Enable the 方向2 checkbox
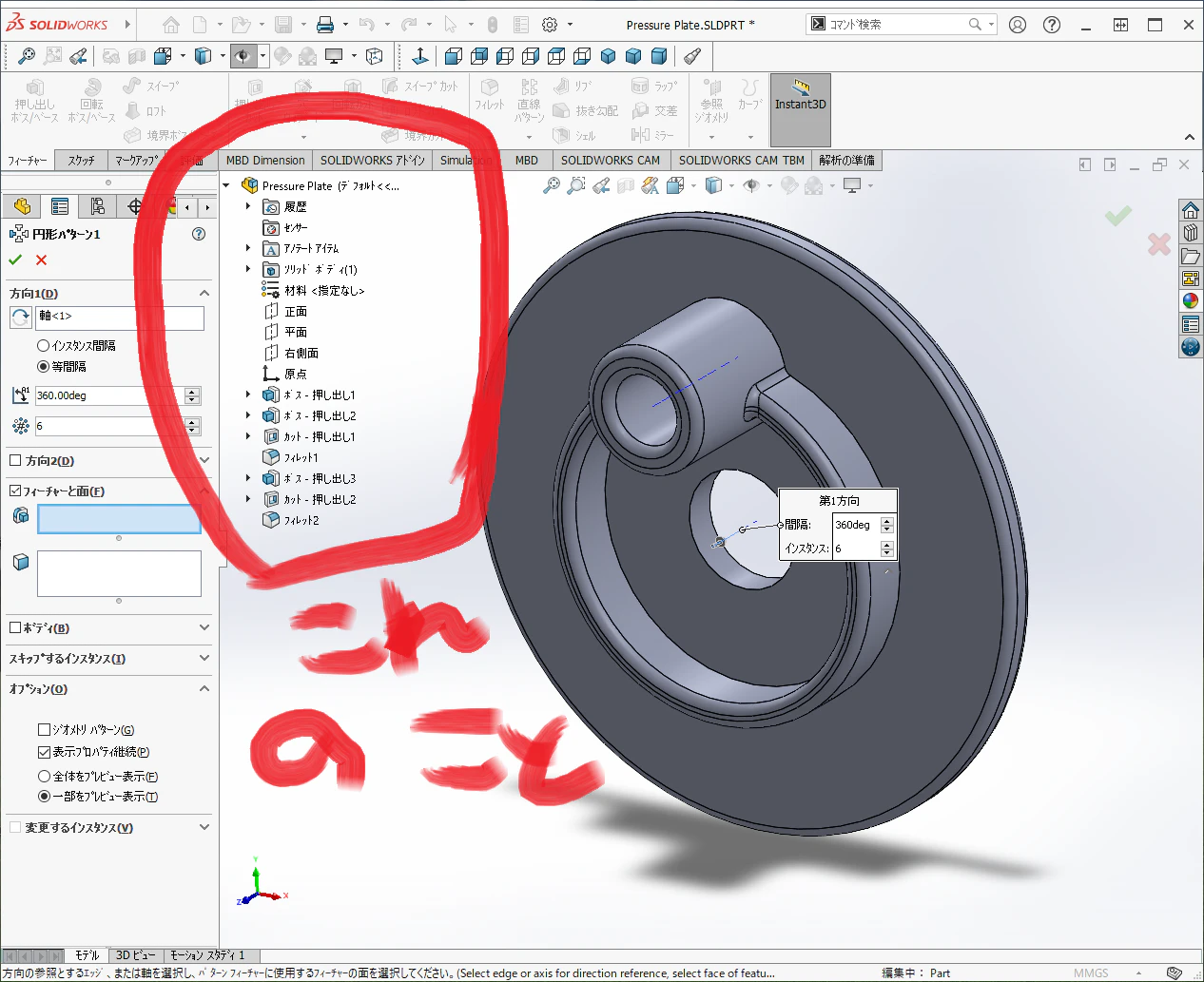The height and width of the screenshot is (982, 1204). coord(15,461)
